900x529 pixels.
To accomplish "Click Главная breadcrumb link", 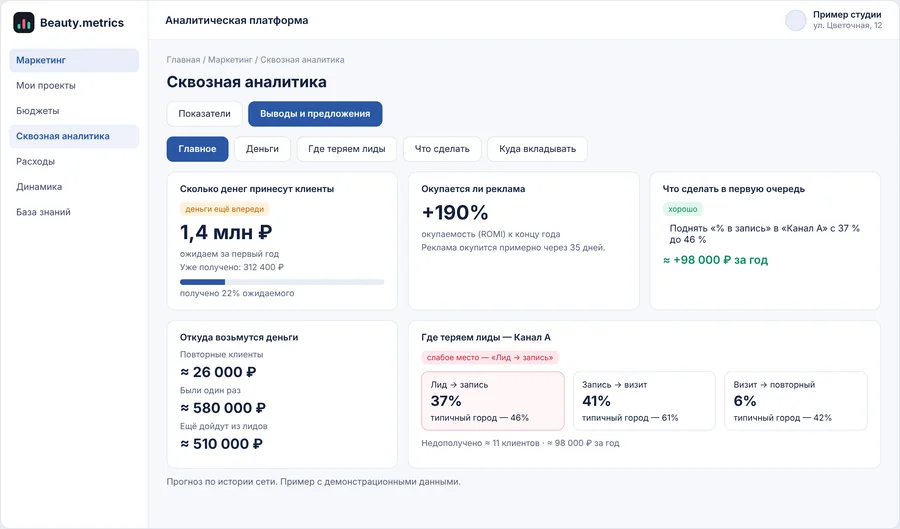I will (183, 60).
